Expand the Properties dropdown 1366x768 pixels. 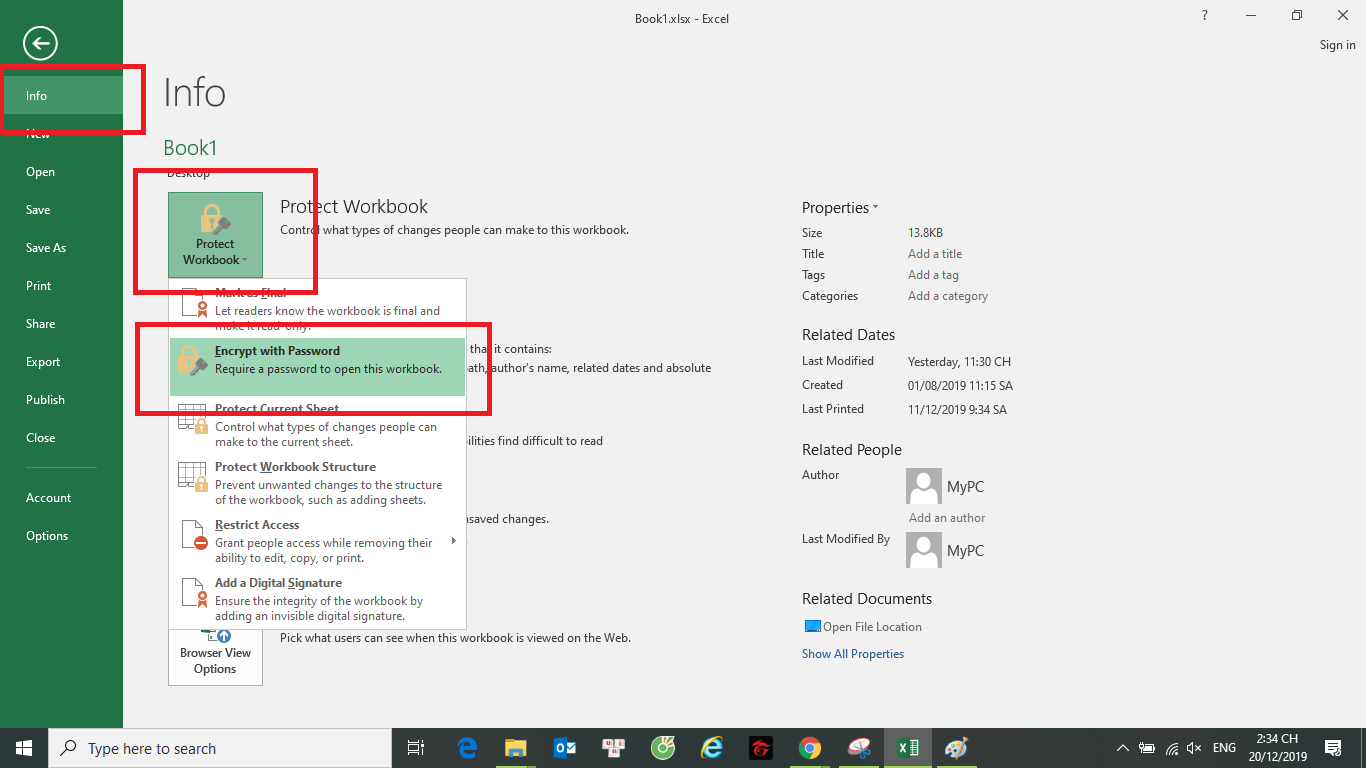[x=840, y=208]
